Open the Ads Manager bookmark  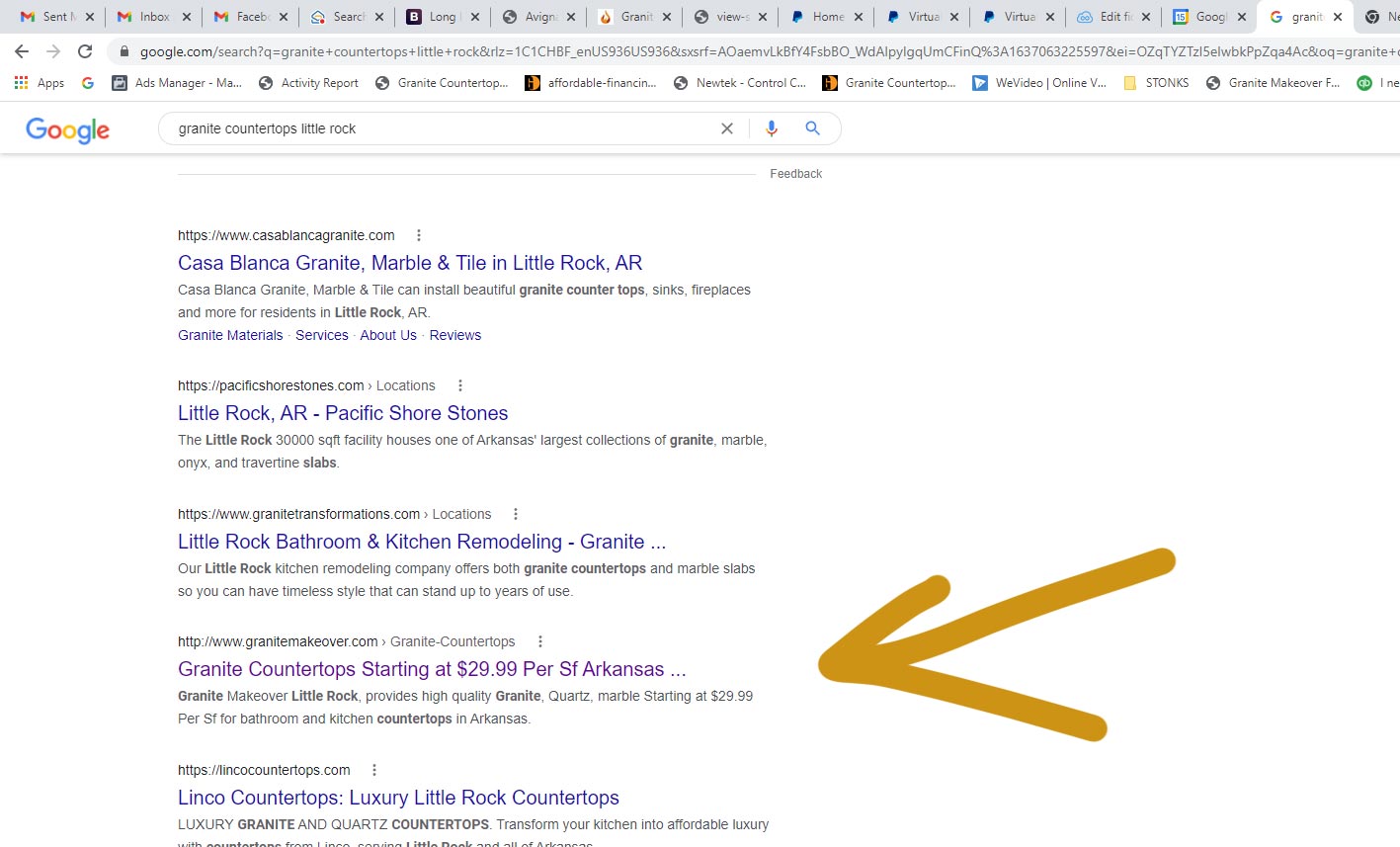177,83
